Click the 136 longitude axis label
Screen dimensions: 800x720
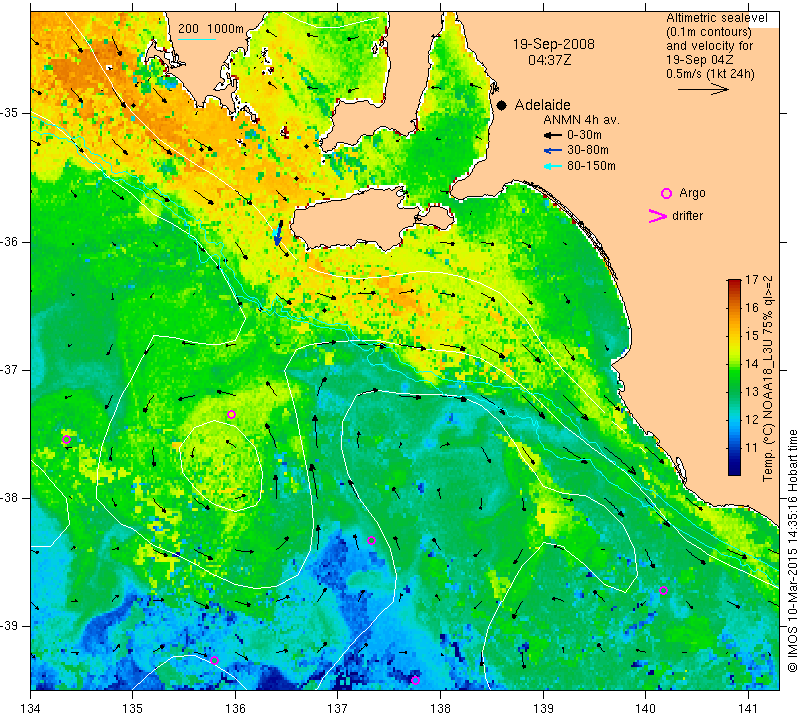[235, 709]
